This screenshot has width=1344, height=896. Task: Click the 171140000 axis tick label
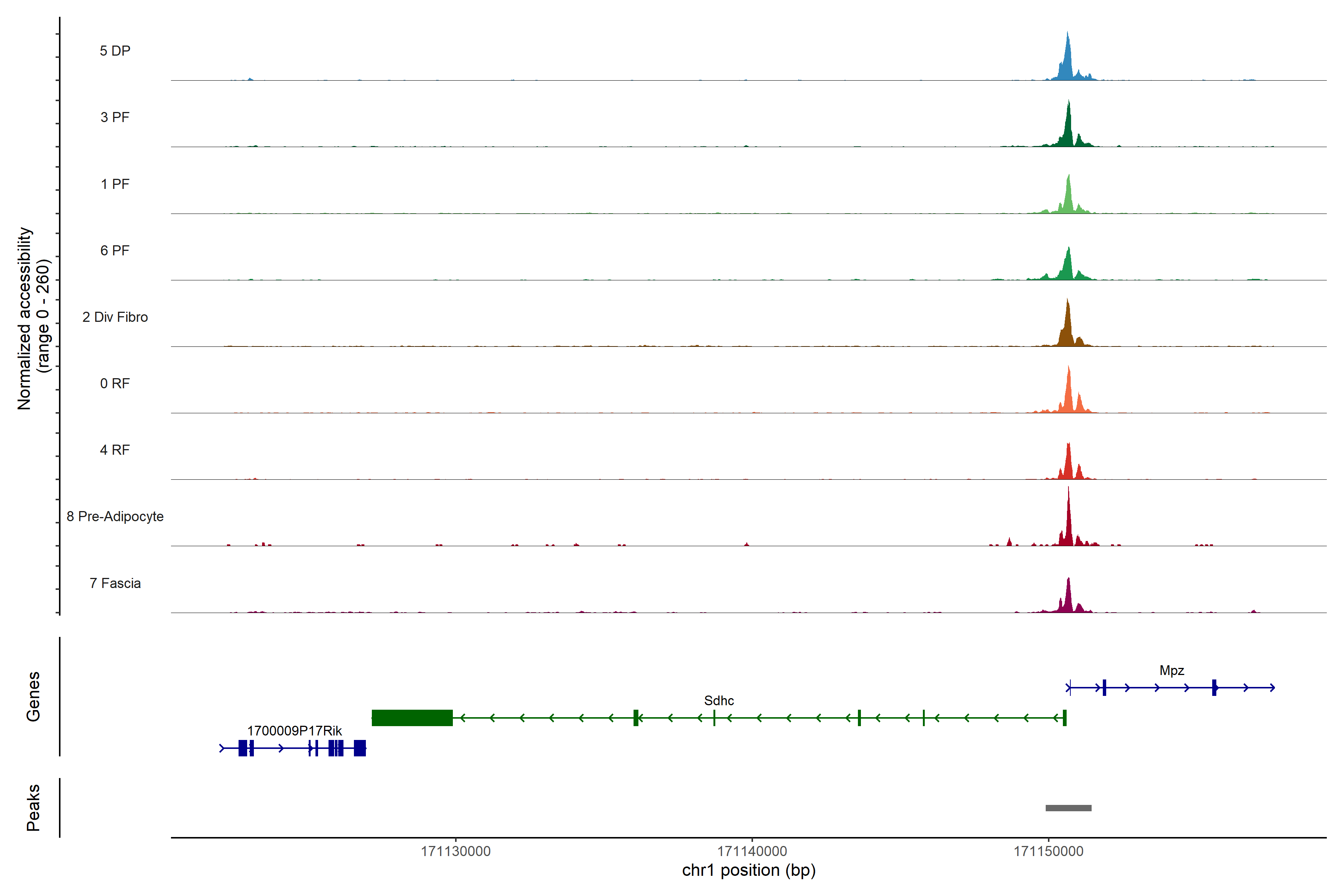click(x=752, y=852)
